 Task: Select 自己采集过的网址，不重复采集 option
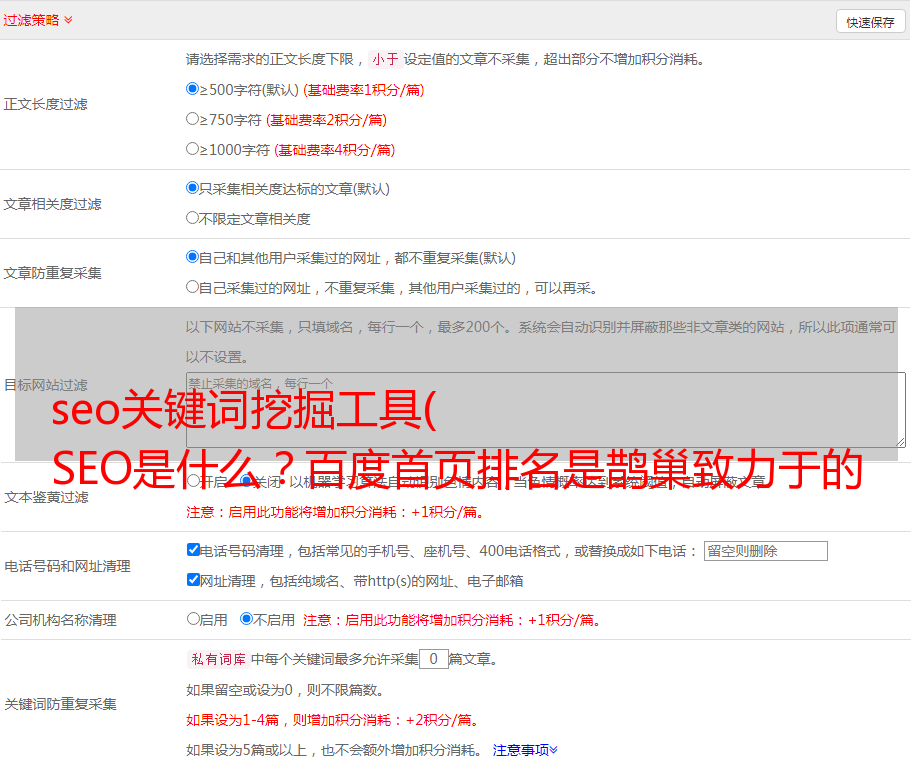193,287
